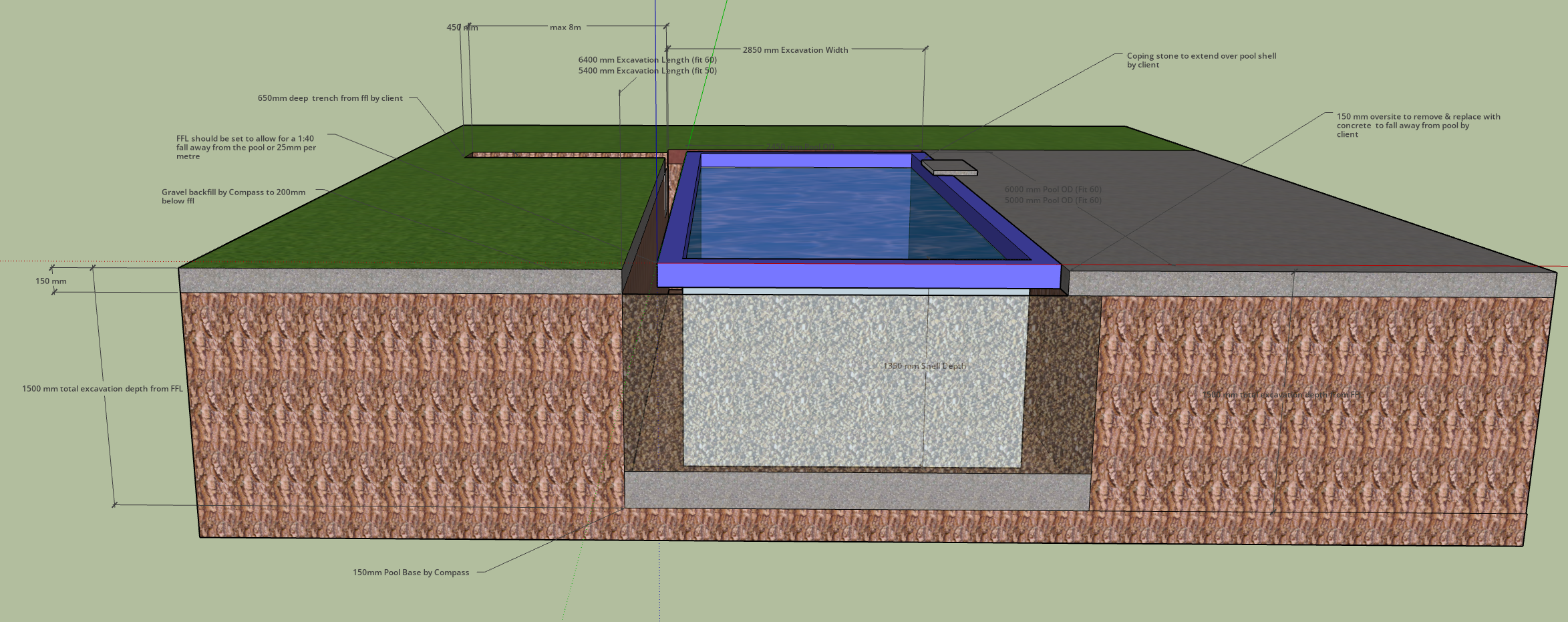
Task: Select the "150 mm" dimension on the left
Action: [51, 281]
